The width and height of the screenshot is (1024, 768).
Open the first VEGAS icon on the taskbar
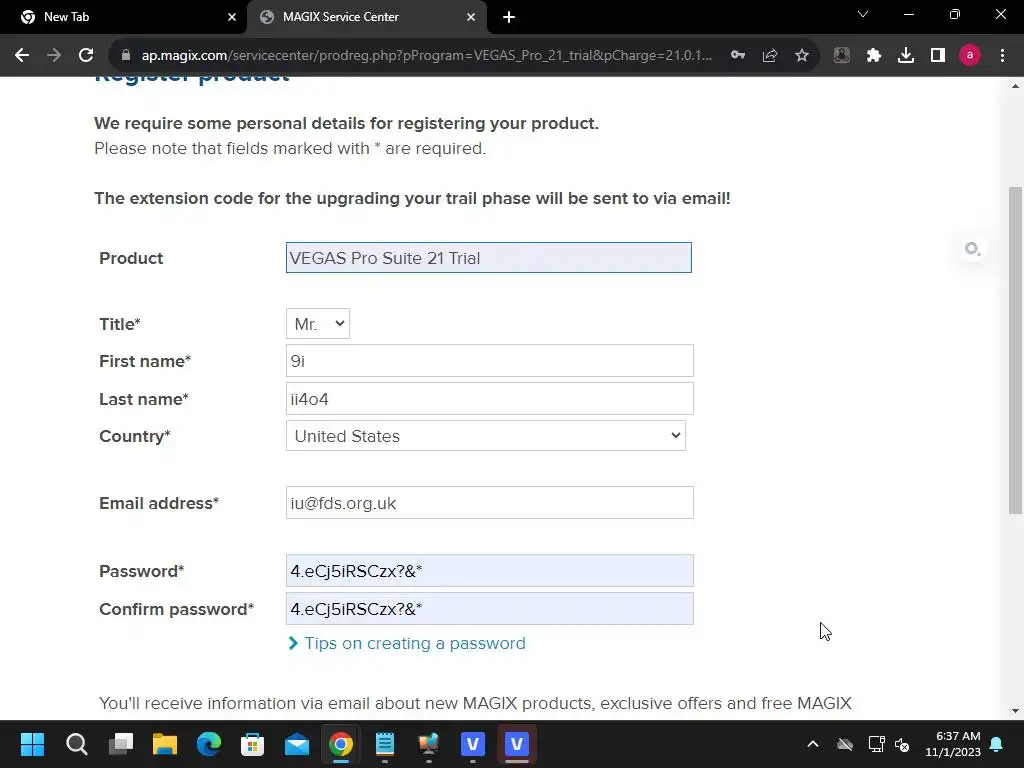[x=473, y=744]
